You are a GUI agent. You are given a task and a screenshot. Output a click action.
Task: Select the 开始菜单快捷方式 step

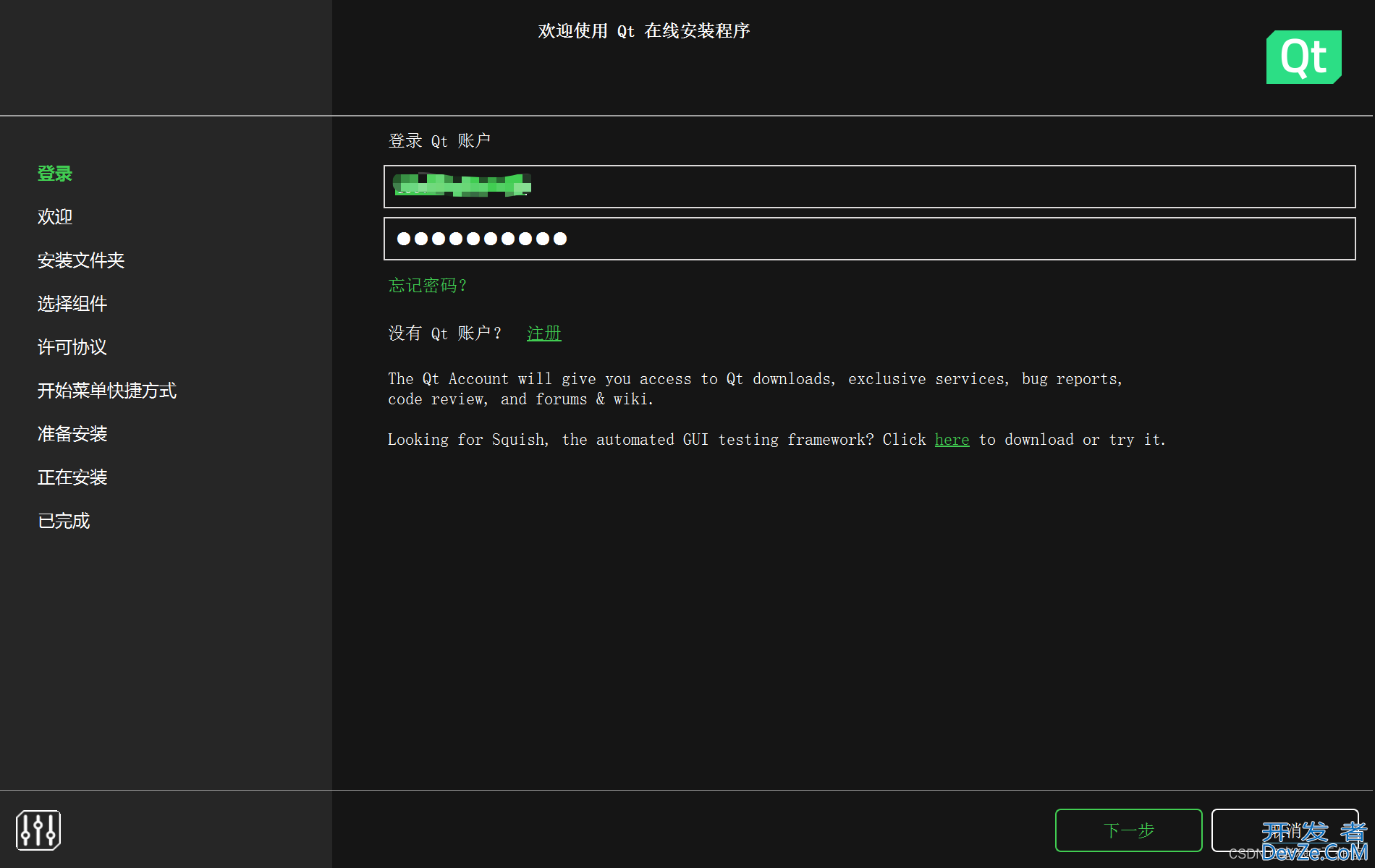[107, 391]
